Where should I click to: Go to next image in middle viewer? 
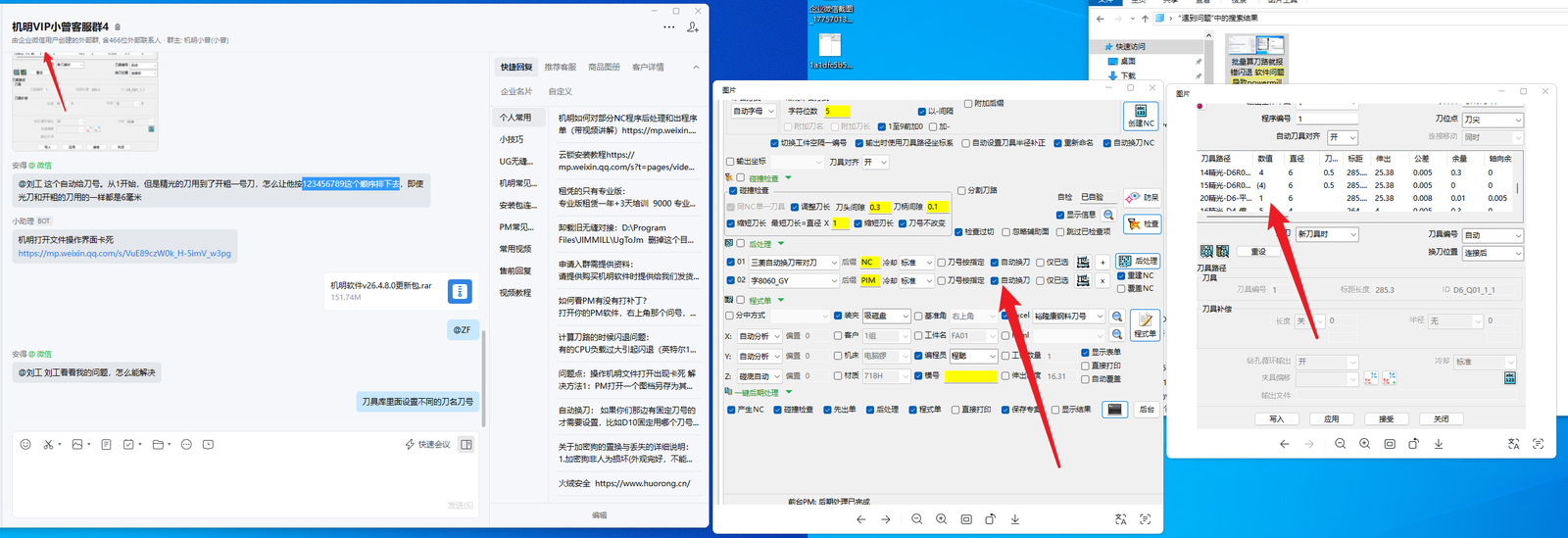(x=886, y=519)
